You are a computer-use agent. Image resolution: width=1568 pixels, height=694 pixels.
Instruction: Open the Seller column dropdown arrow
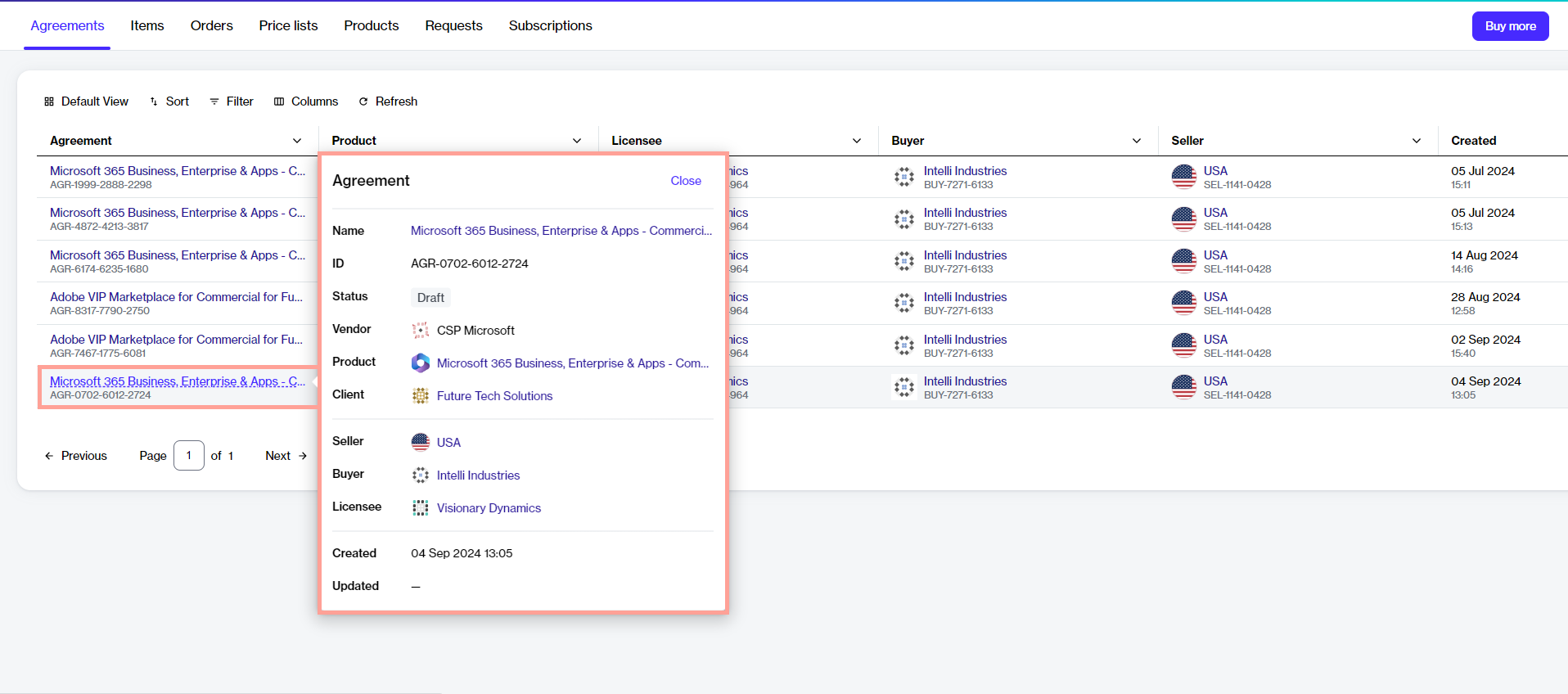(x=1416, y=141)
